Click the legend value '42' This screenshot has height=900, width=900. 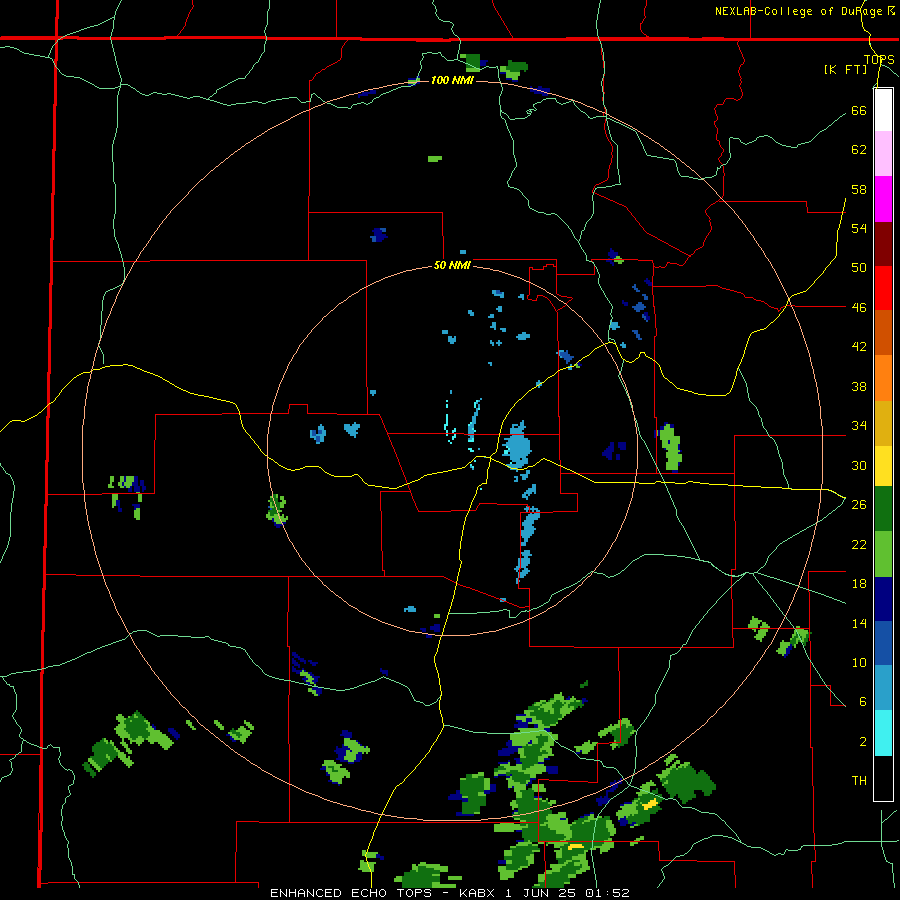coord(859,347)
